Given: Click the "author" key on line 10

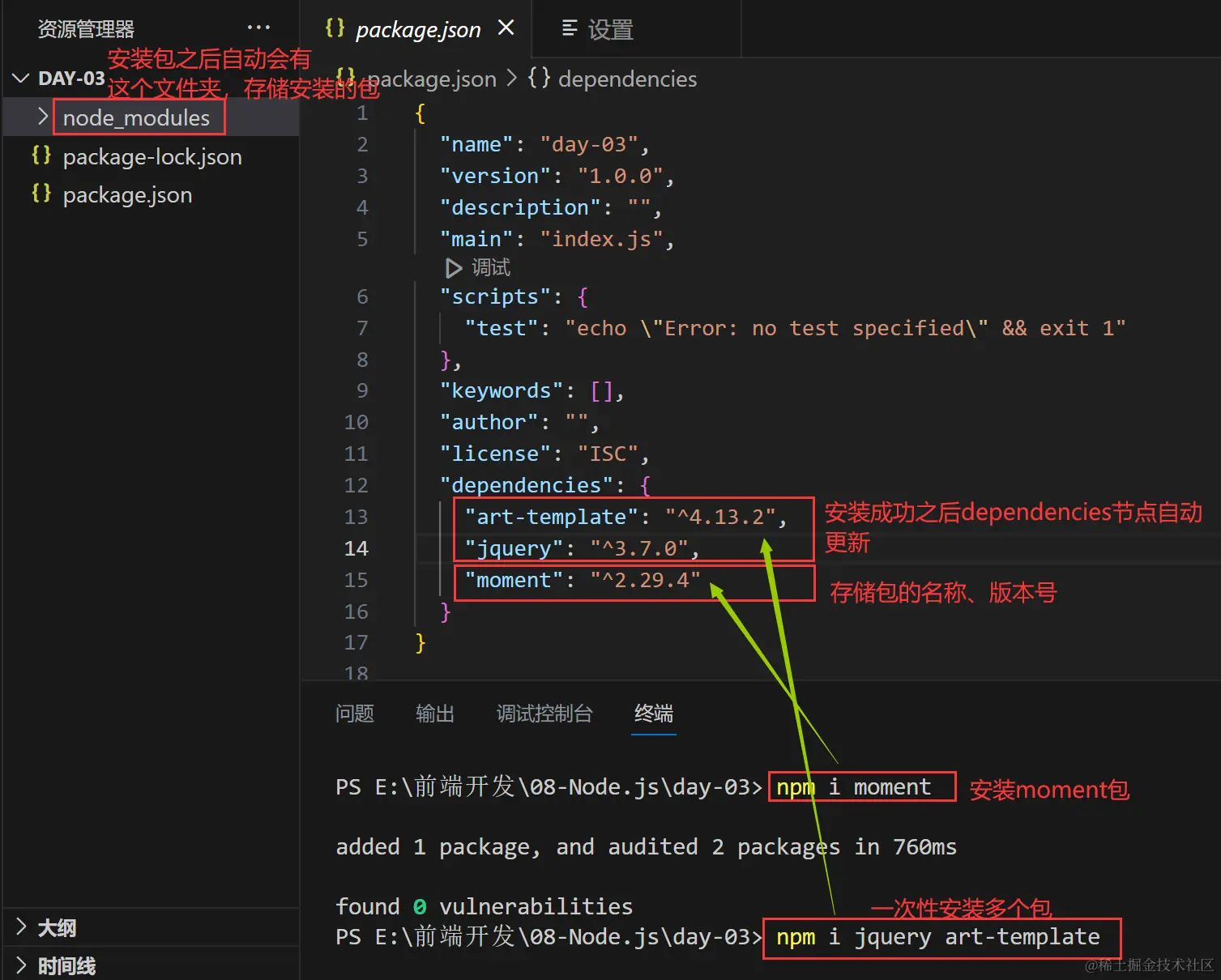Looking at the screenshot, I should tap(489, 422).
